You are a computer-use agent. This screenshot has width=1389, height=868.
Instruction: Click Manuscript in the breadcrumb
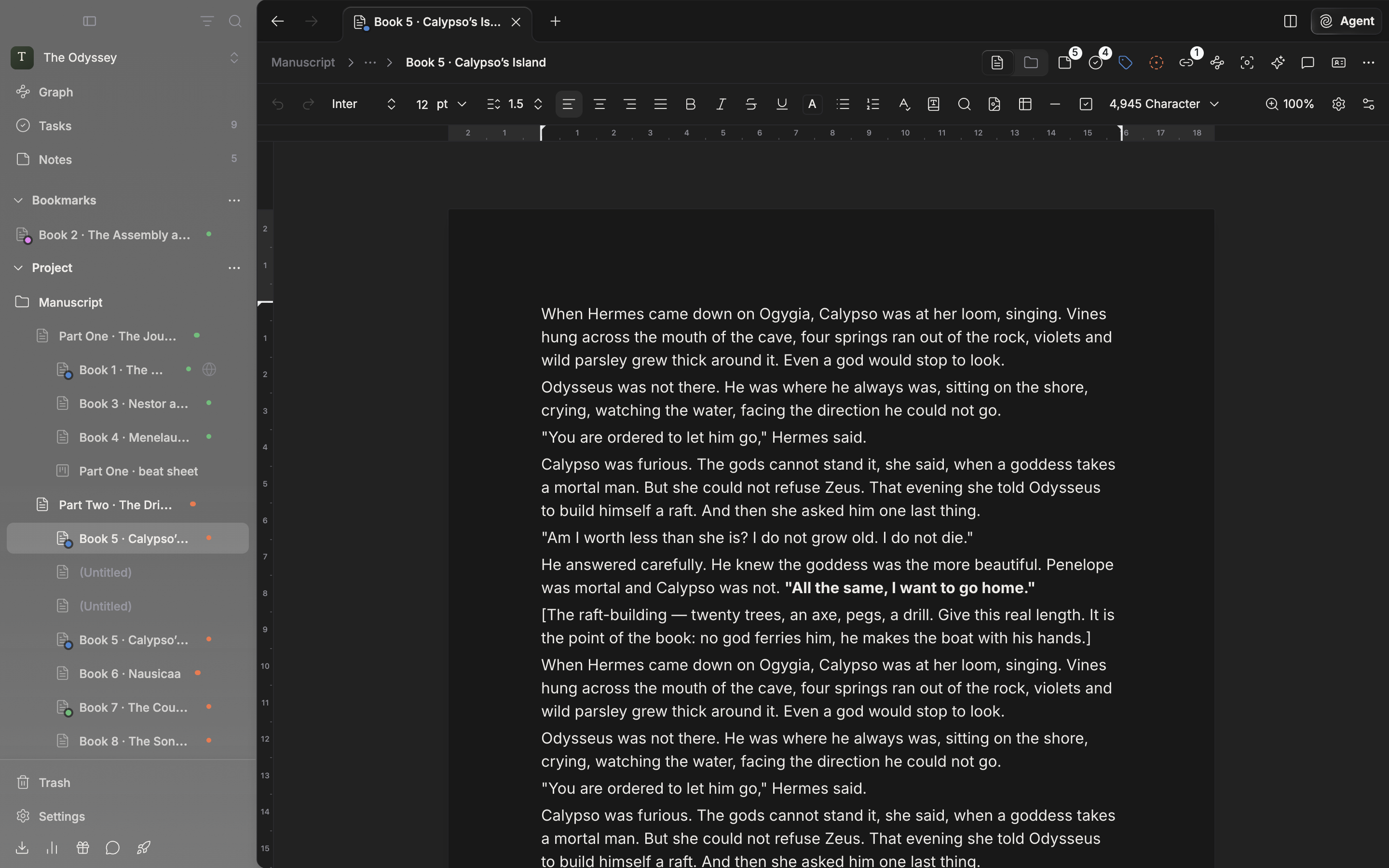302,63
